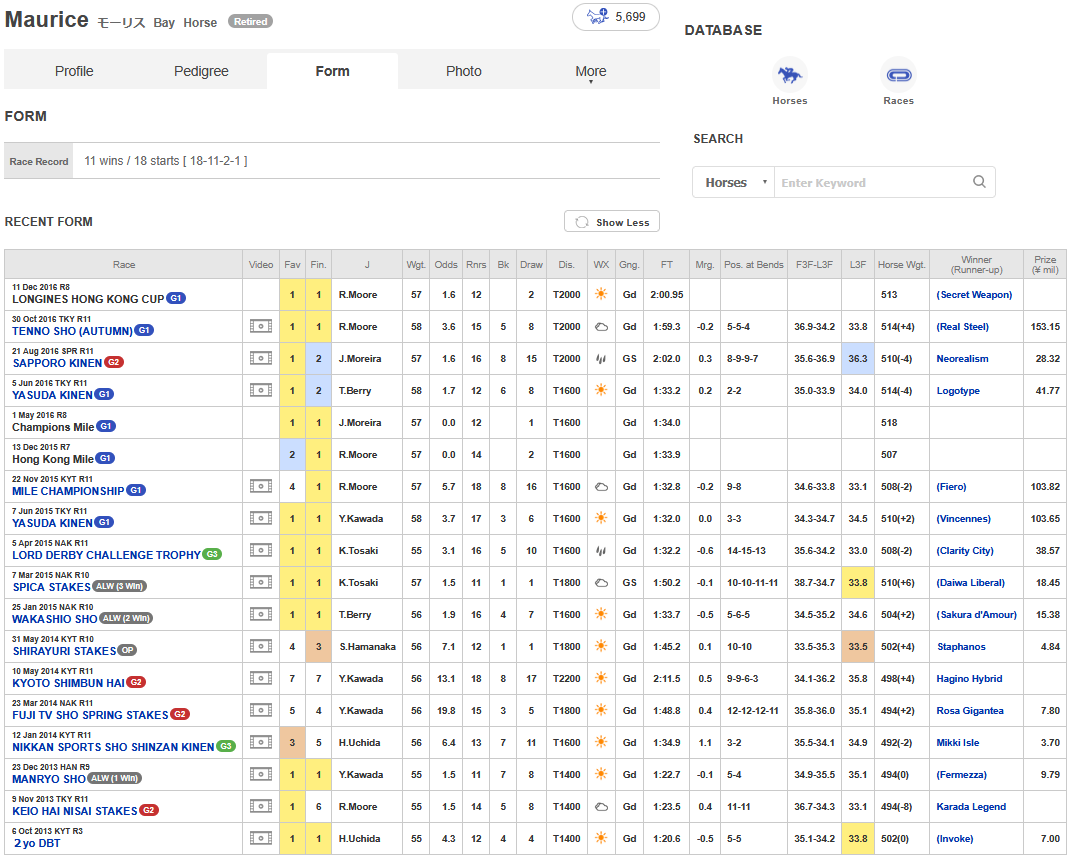Image resolution: width=1075 pixels, height=863 pixels.
Task: Open SPICA STAKES race link
Action: pos(51,587)
